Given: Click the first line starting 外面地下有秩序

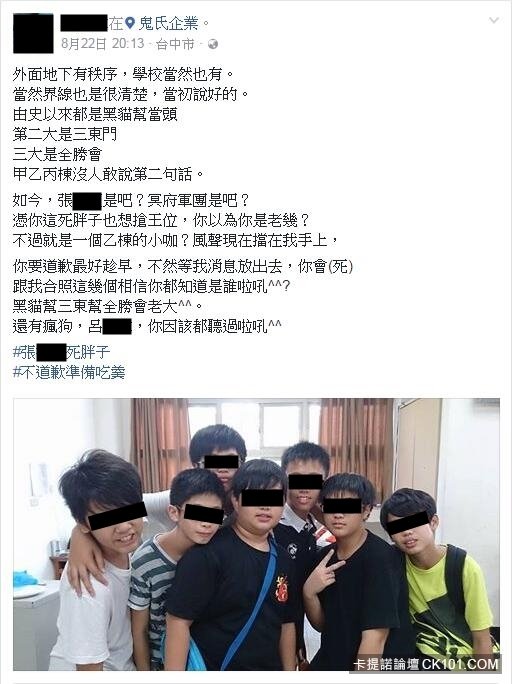Looking at the screenshot, I should (124, 74).
